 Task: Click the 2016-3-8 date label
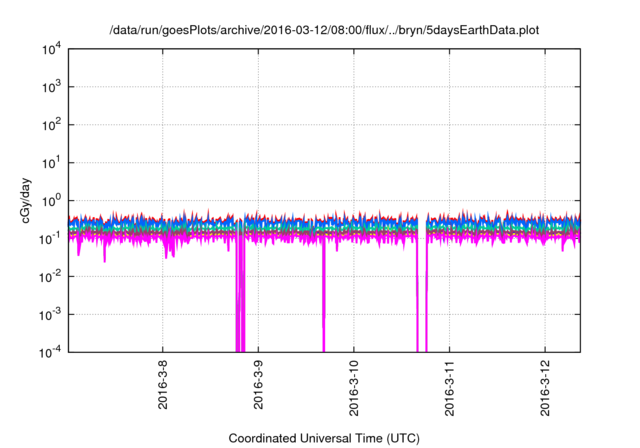point(162,384)
